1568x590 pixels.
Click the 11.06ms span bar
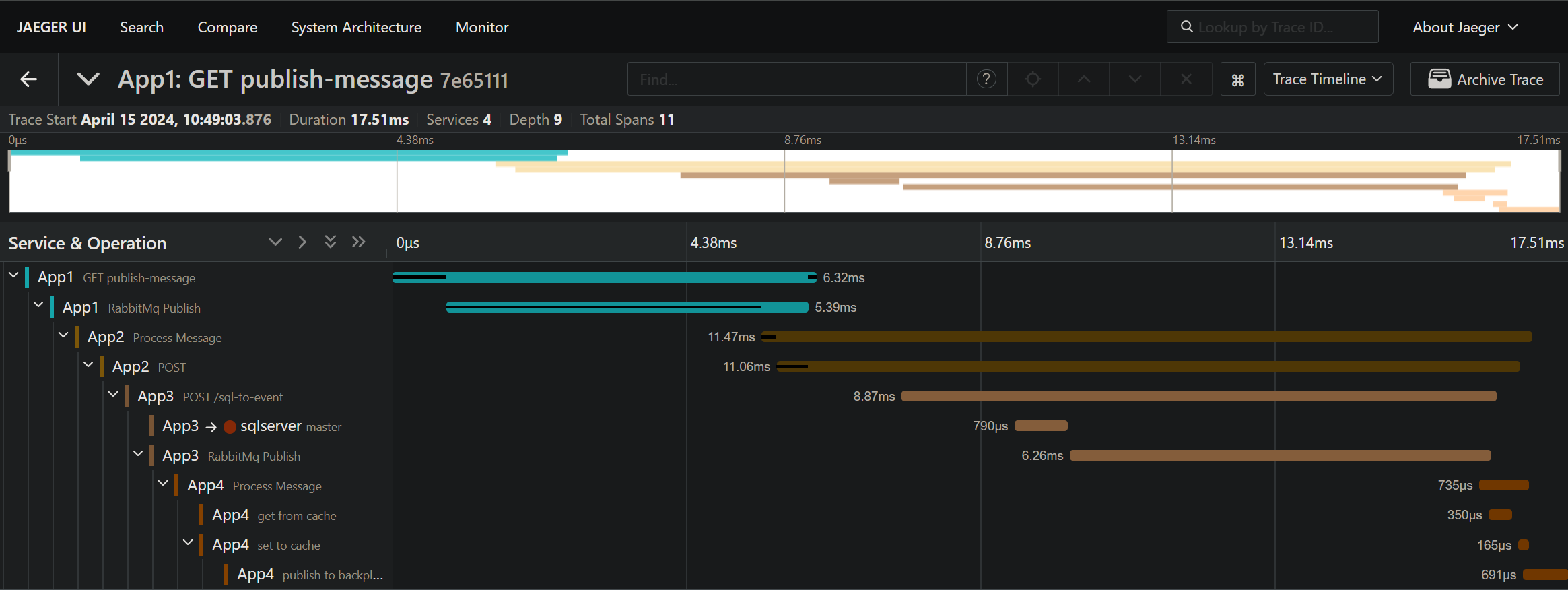[1148, 366]
